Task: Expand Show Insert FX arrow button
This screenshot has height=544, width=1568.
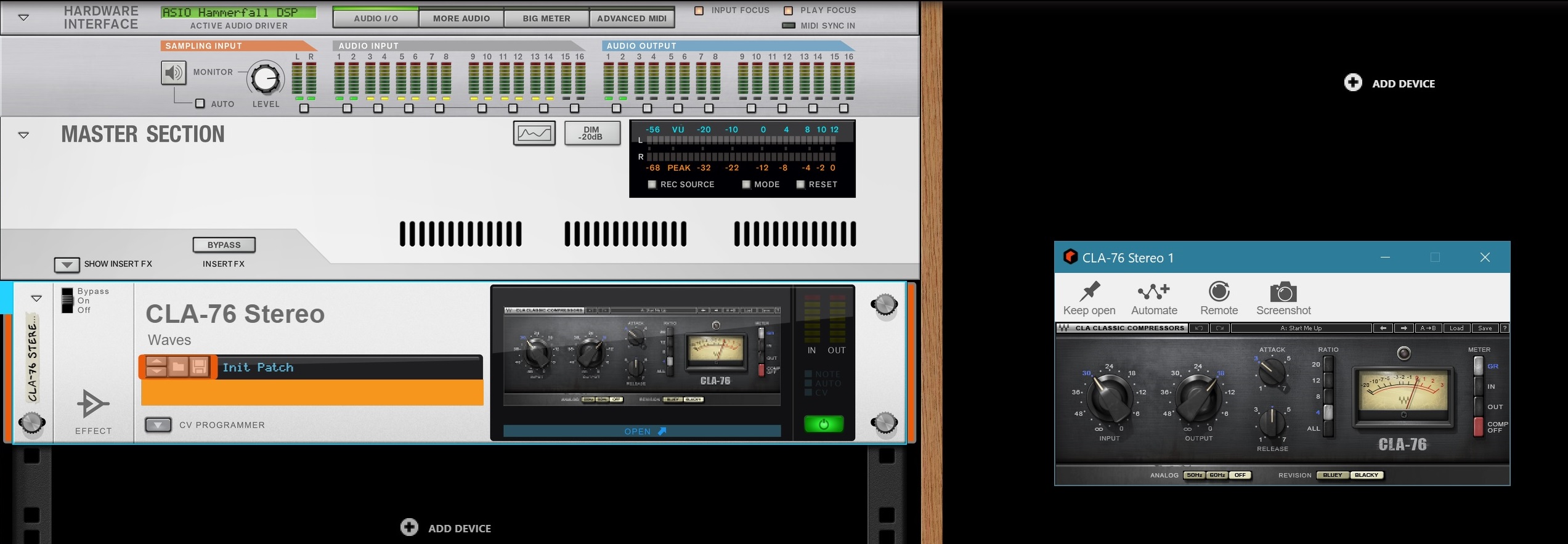Action: 67,264
